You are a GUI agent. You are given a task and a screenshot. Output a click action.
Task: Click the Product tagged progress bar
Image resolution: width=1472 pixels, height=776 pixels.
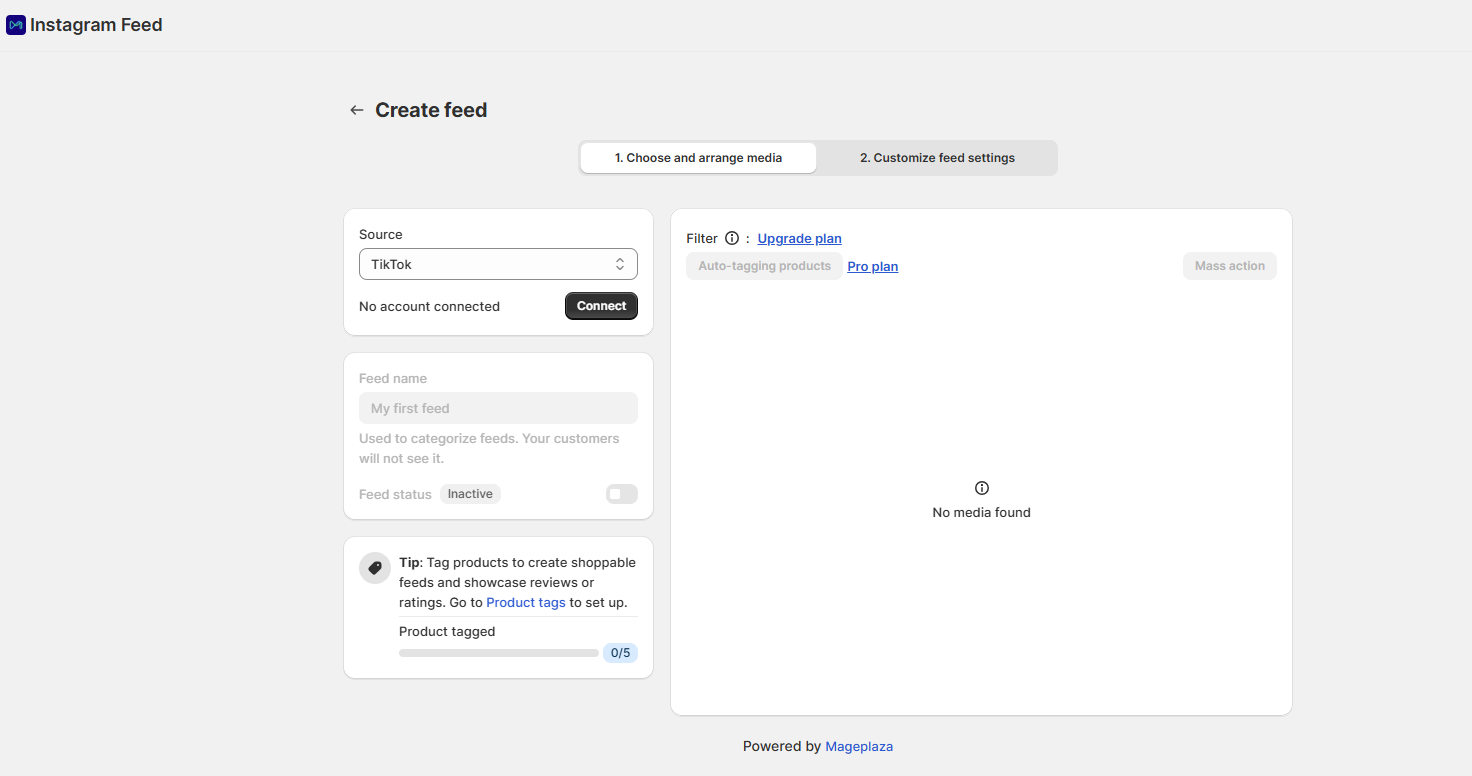[499, 653]
